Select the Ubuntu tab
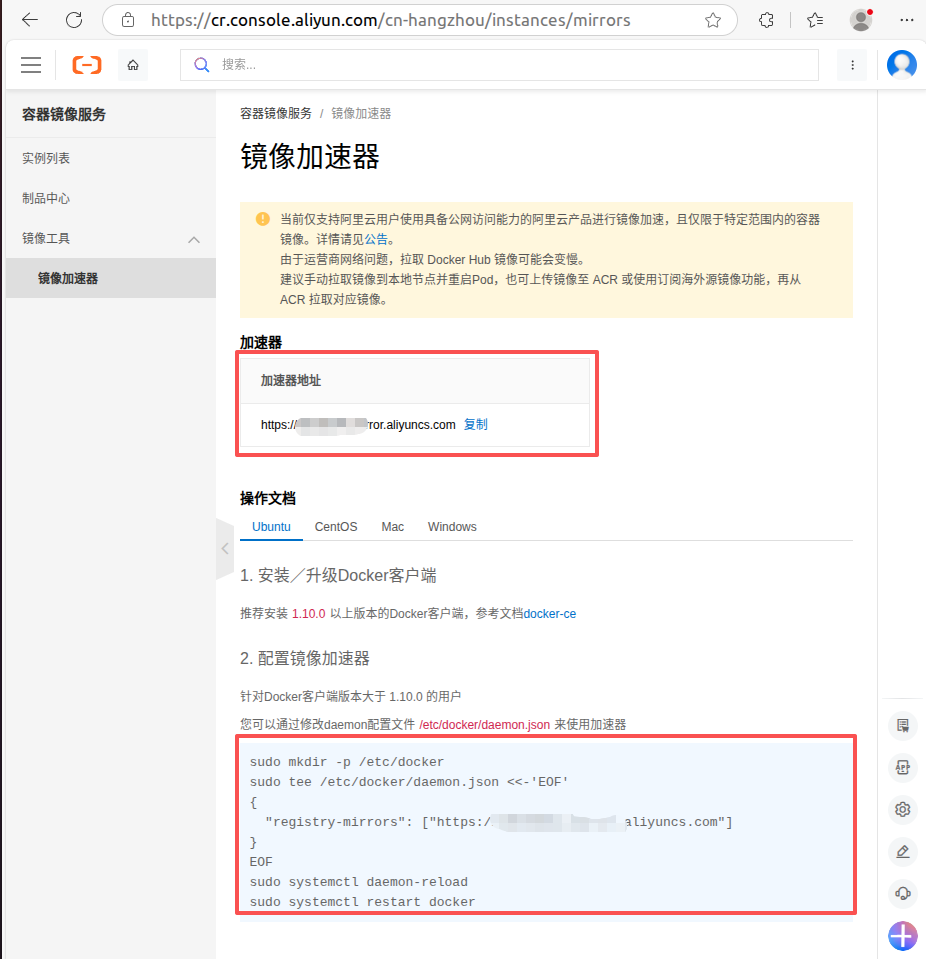926x959 pixels. pos(272,527)
